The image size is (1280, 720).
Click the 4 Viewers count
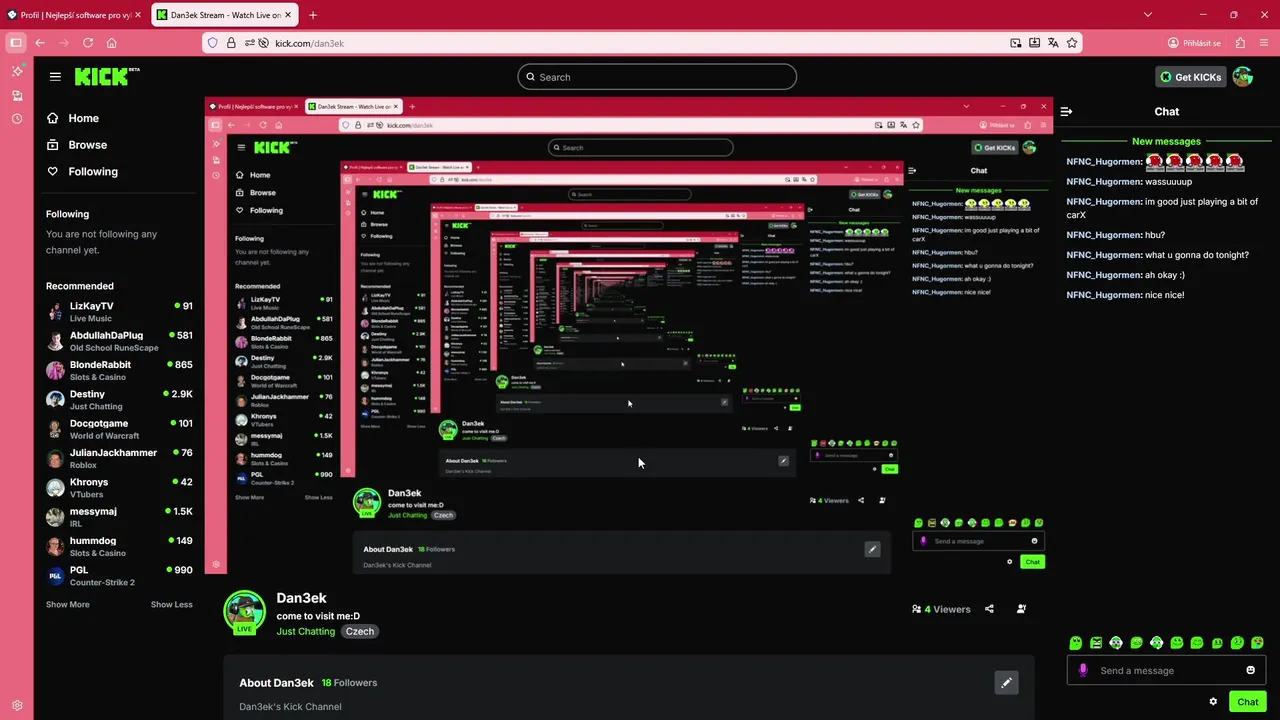[941, 609]
